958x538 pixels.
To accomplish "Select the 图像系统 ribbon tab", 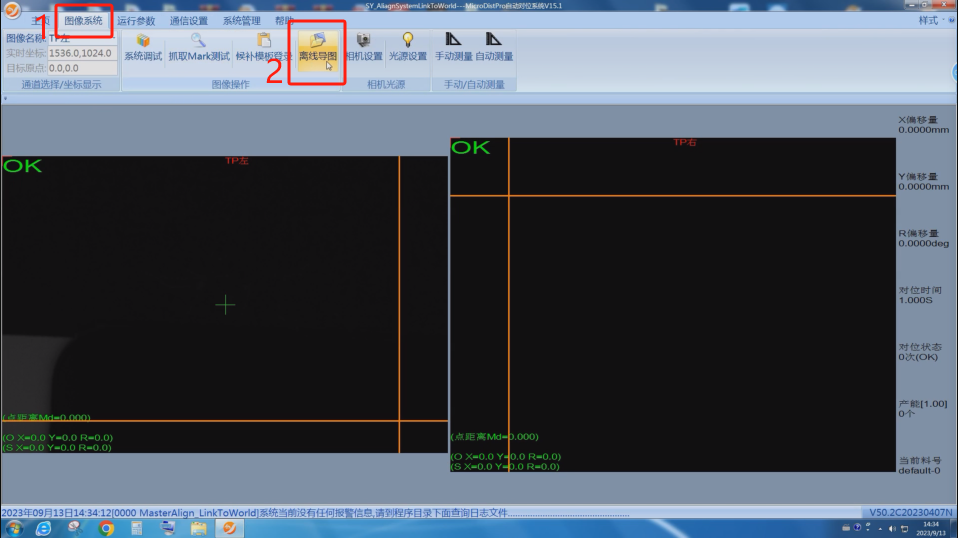I will click(83, 20).
